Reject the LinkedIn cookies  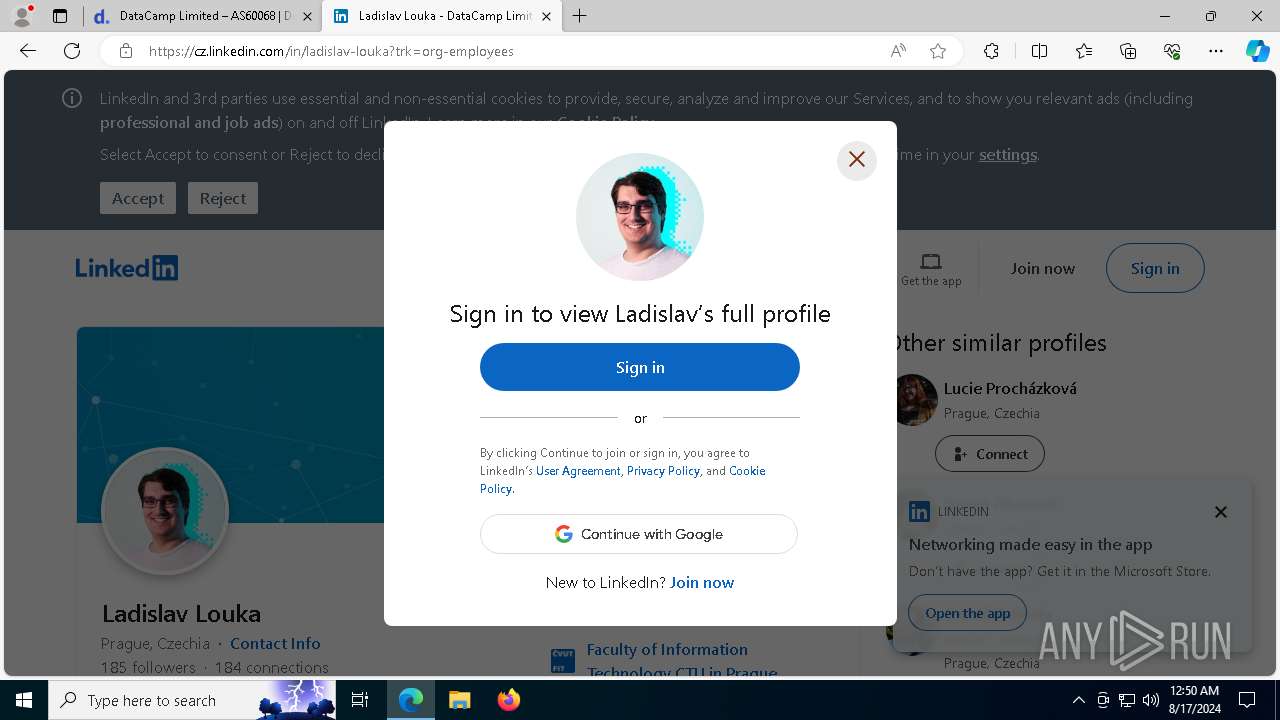point(223,198)
